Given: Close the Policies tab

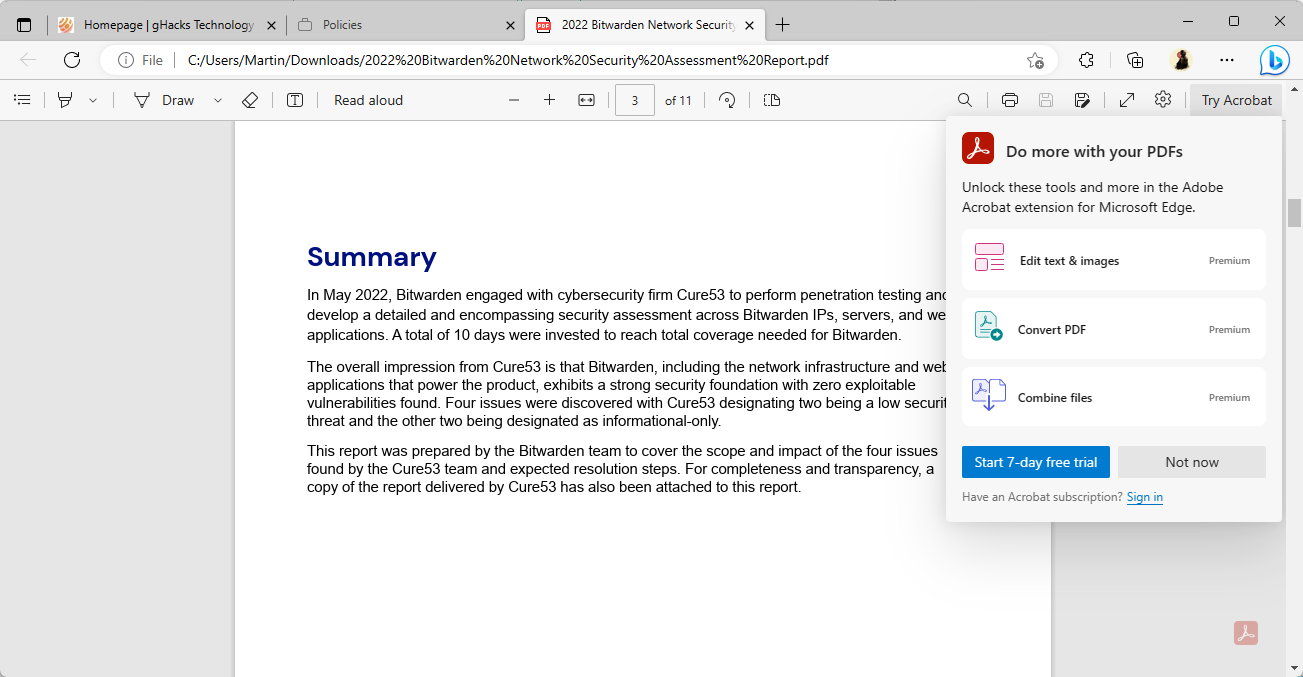Looking at the screenshot, I should (510, 24).
